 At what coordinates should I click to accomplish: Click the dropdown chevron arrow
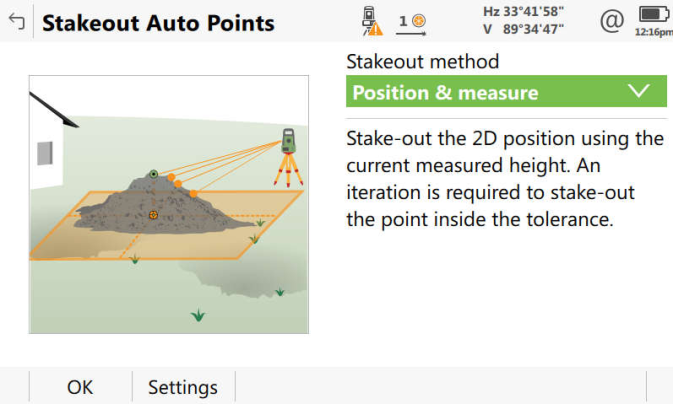click(x=640, y=92)
